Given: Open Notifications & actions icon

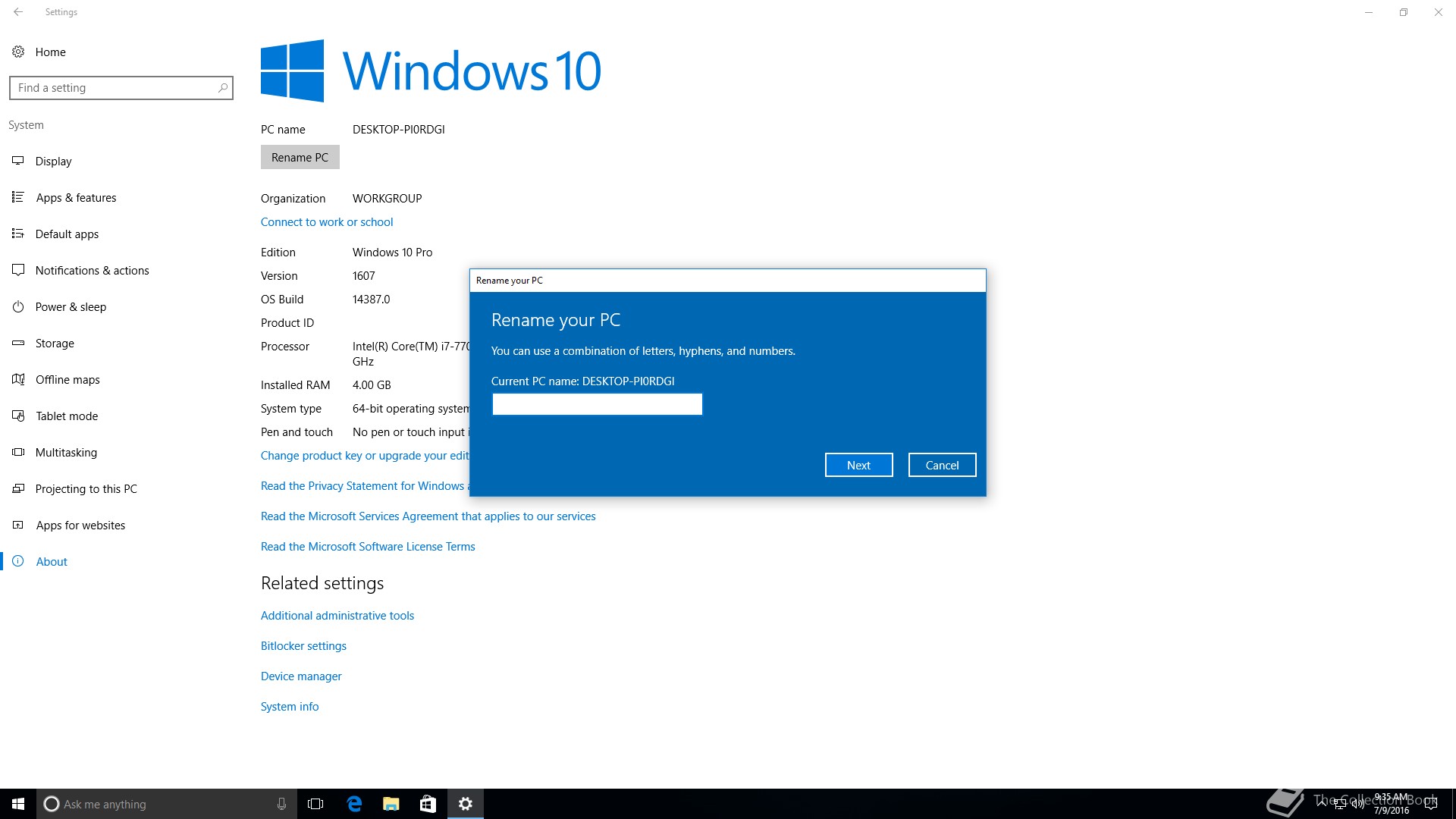Looking at the screenshot, I should tap(18, 270).
